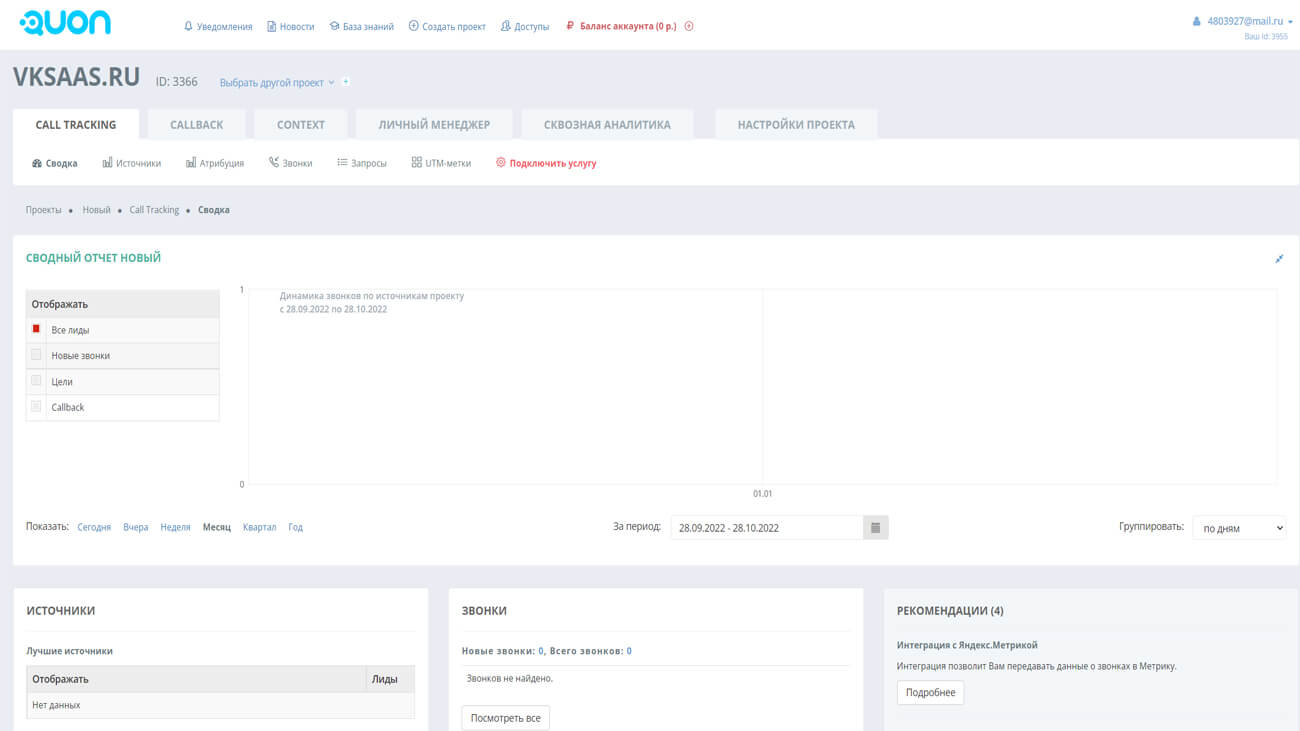Click the phone icon for Звонки
The height and width of the screenshot is (731, 1300).
(274, 163)
